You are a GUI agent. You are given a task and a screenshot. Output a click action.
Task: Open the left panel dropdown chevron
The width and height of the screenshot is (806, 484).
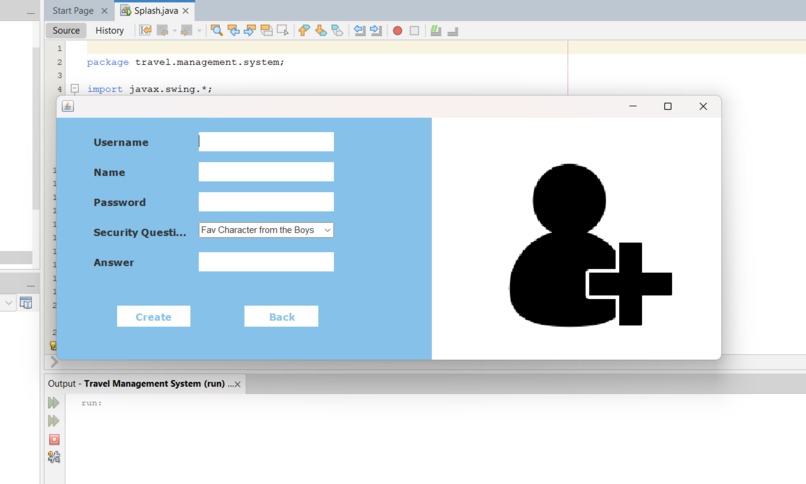tap(8, 303)
